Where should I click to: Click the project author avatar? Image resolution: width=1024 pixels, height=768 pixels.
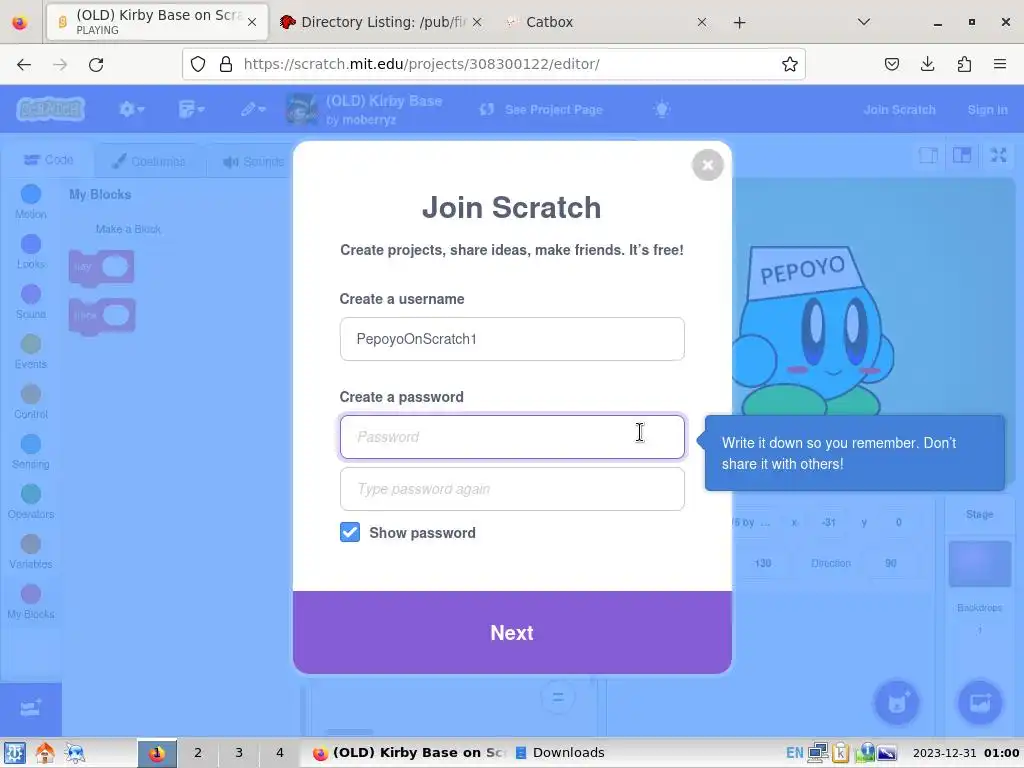tap(301, 109)
